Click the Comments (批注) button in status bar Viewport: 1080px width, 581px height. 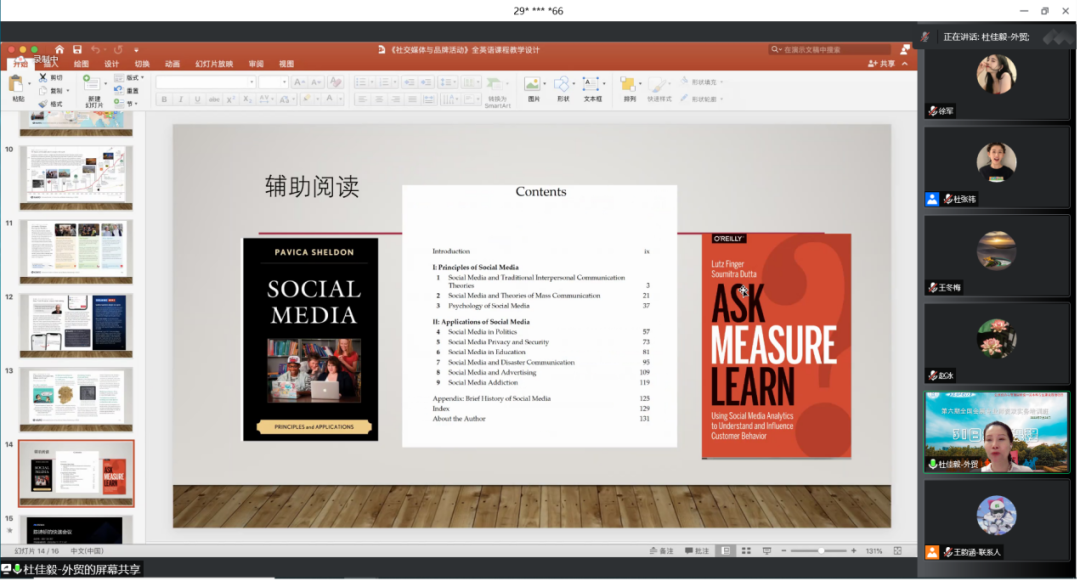(x=697, y=551)
